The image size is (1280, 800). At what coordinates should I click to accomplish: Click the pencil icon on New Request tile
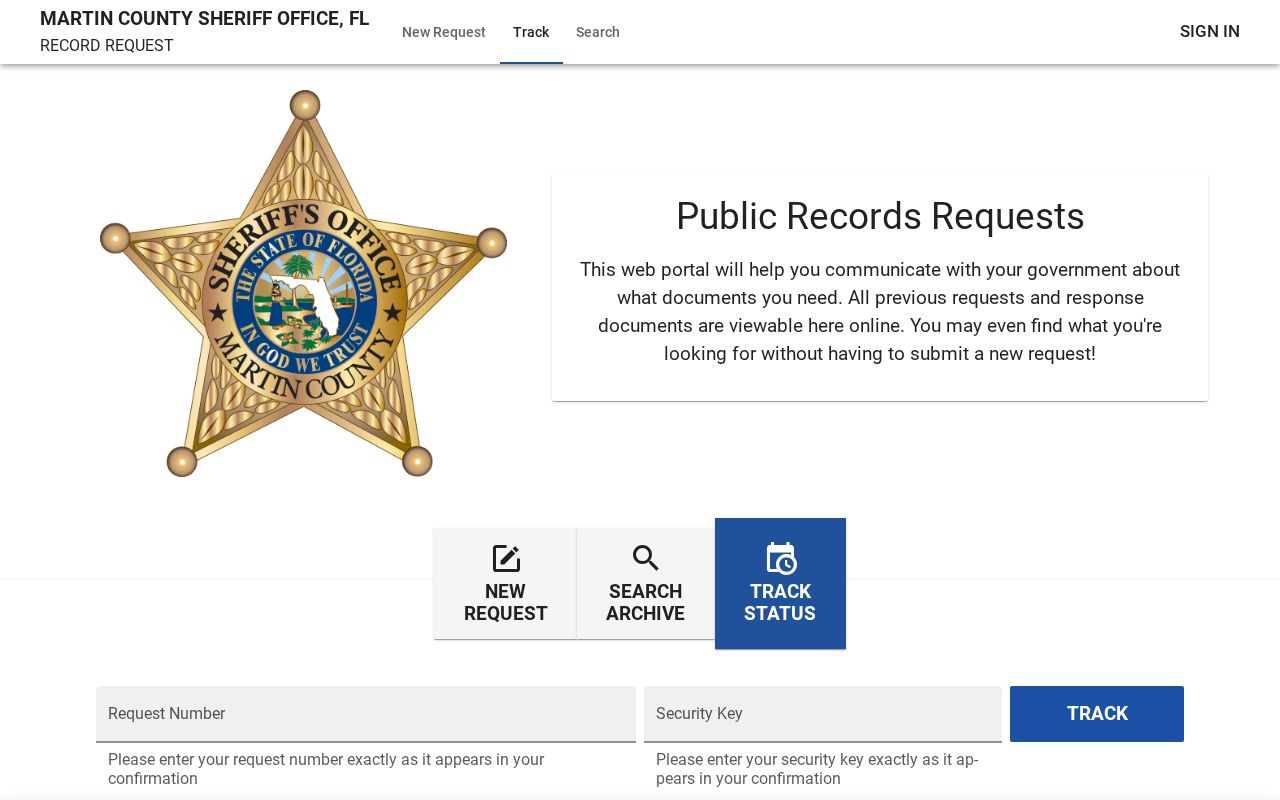click(506, 558)
